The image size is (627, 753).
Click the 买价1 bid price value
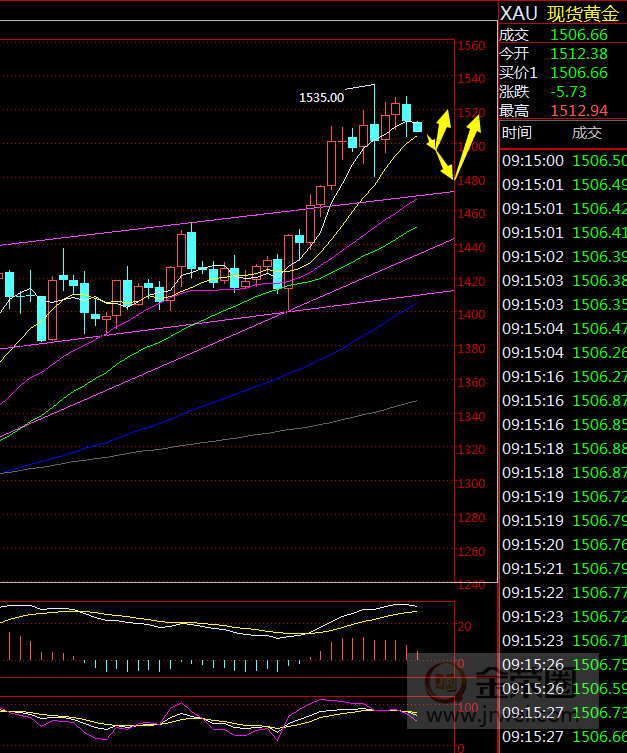[x=579, y=73]
